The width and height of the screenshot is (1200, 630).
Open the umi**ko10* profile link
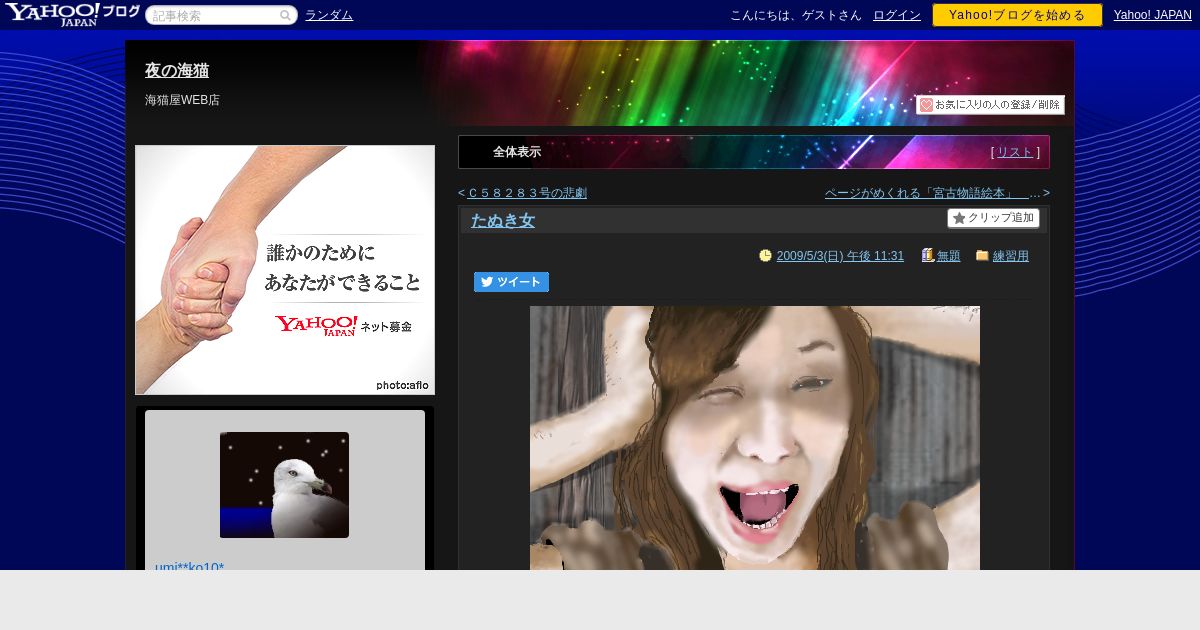point(189,566)
